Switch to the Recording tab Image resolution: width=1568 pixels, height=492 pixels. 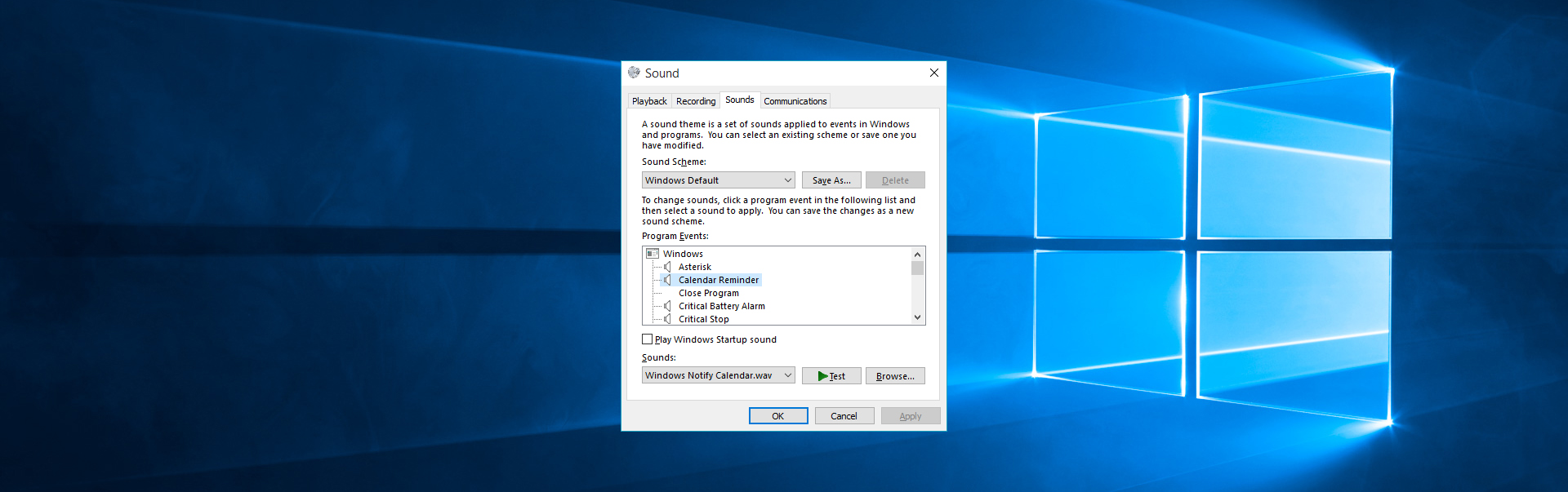[x=696, y=101]
